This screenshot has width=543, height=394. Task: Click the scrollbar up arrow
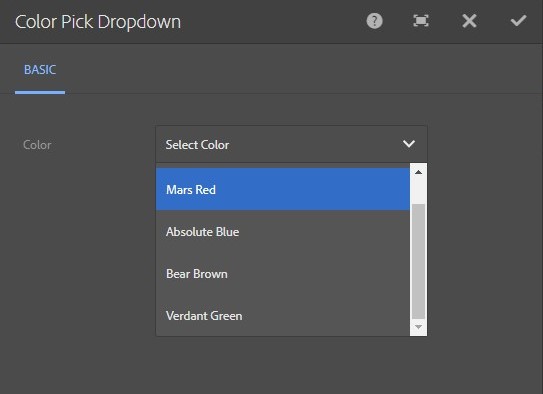pyautogui.click(x=418, y=172)
